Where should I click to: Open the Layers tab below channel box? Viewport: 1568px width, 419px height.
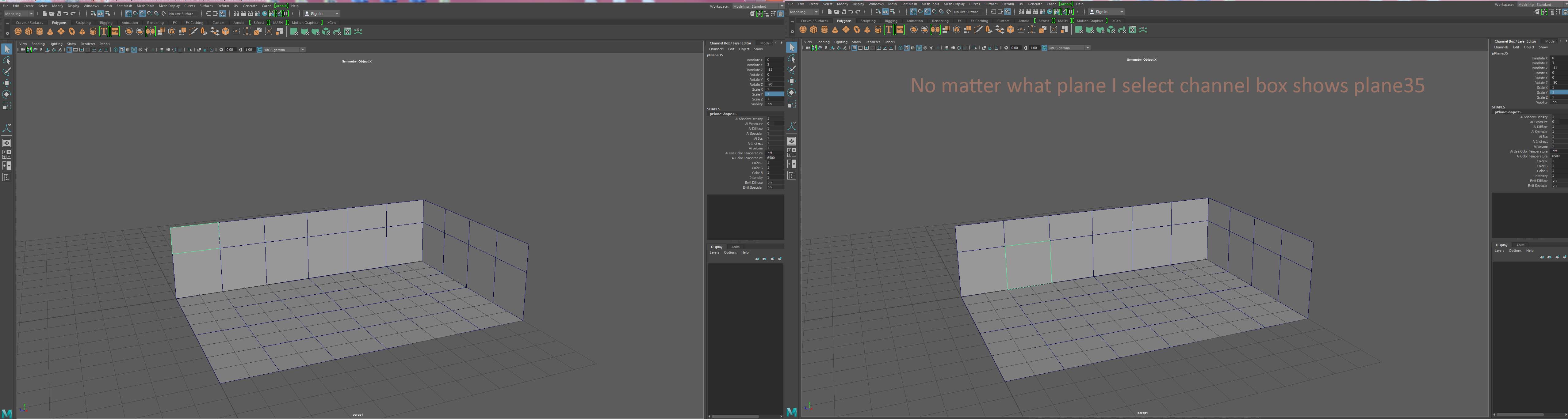[x=714, y=252]
